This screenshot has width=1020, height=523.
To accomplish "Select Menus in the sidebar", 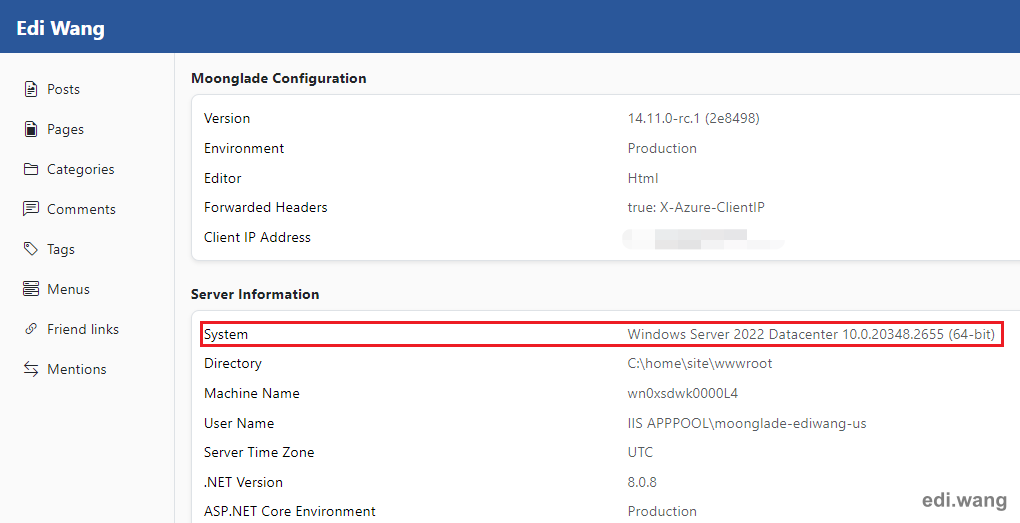I will [x=68, y=289].
